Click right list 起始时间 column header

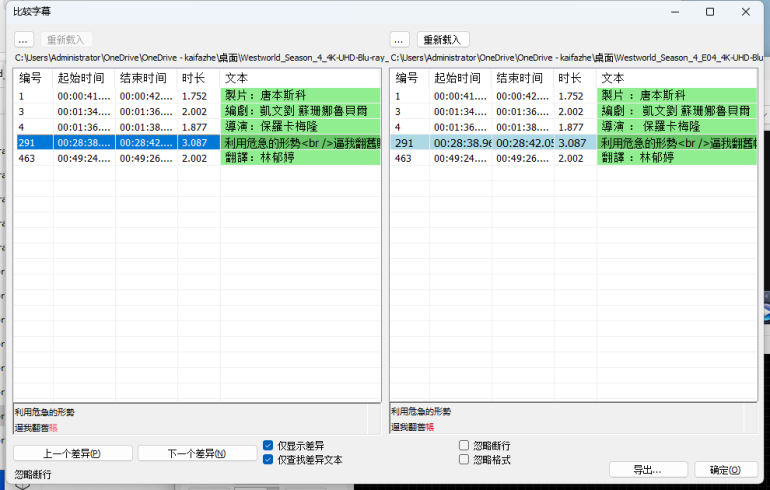pyautogui.click(x=461, y=78)
